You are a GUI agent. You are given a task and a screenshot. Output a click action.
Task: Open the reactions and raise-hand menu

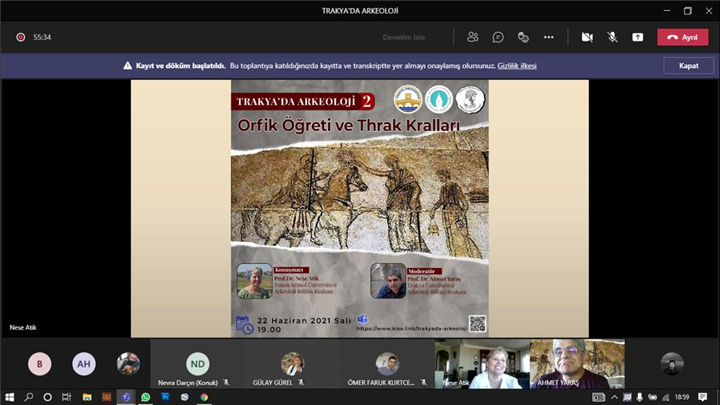click(x=523, y=37)
